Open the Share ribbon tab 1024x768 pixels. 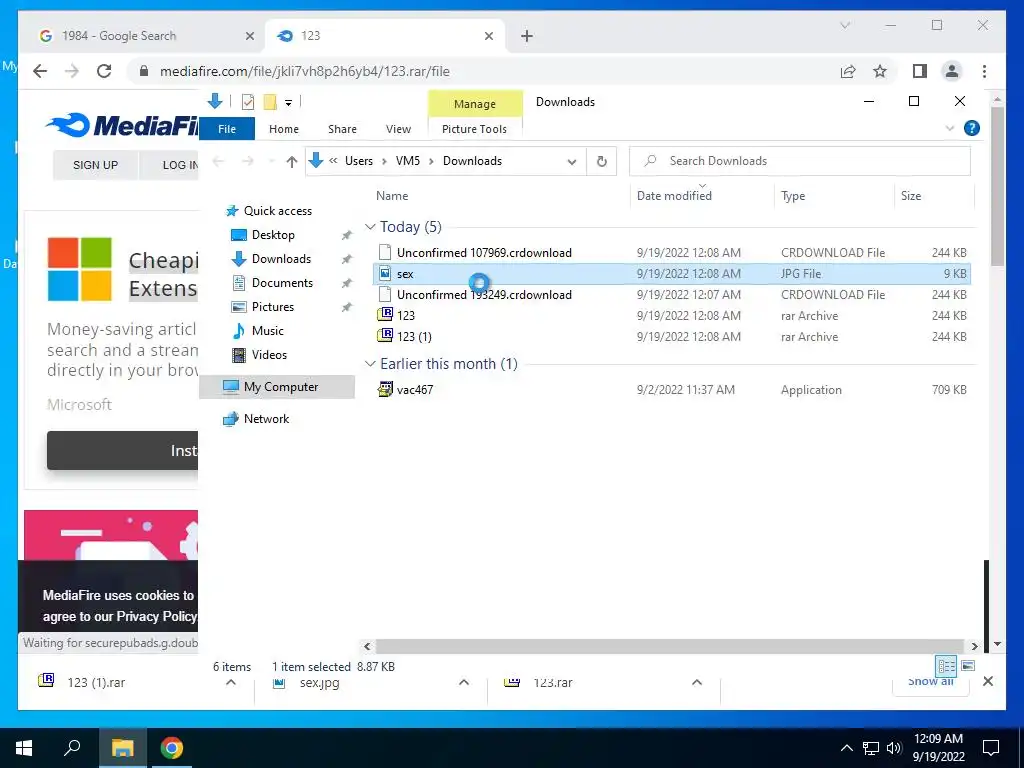(x=342, y=129)
